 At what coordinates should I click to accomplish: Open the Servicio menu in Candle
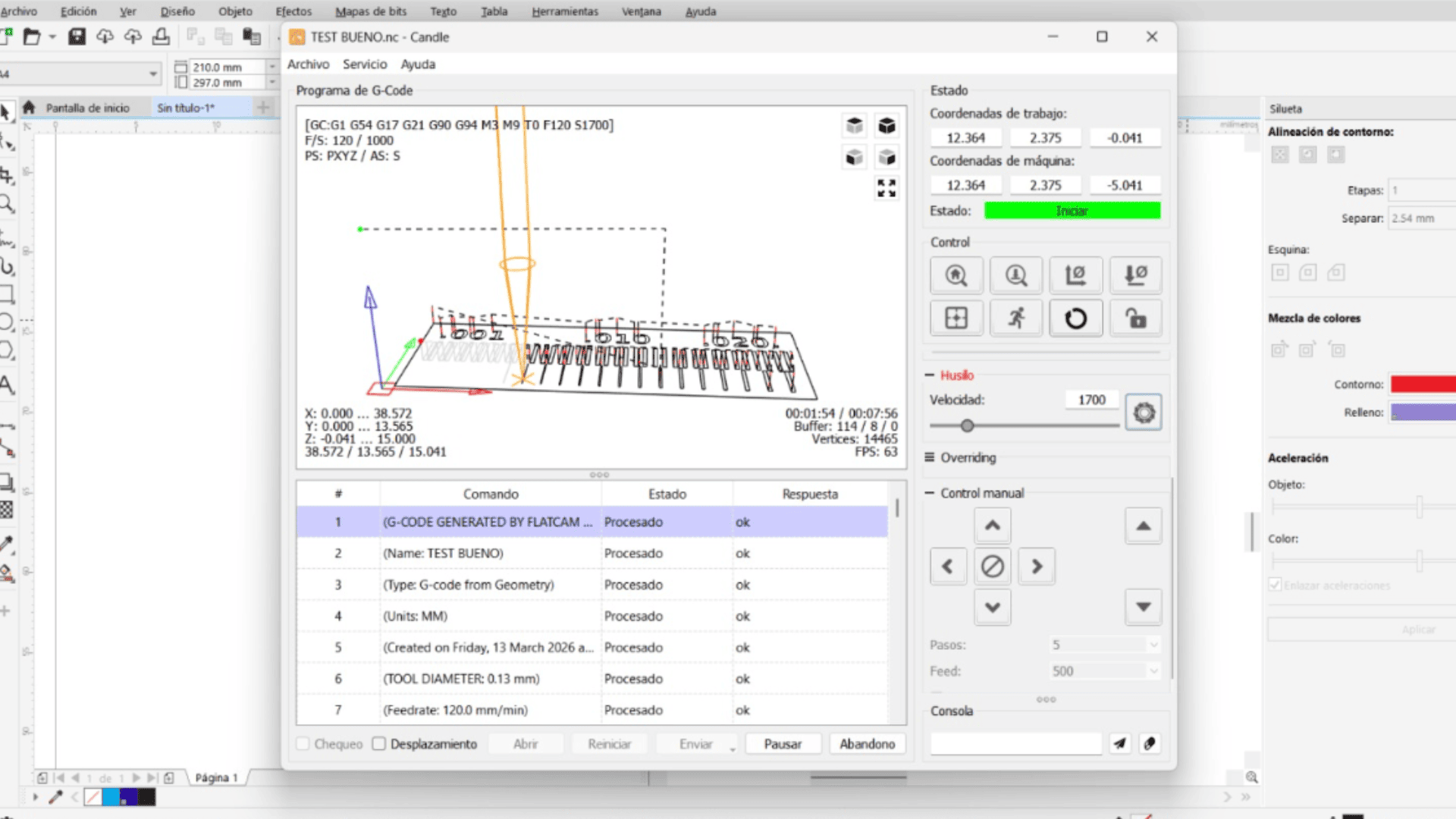coord(365,64)
